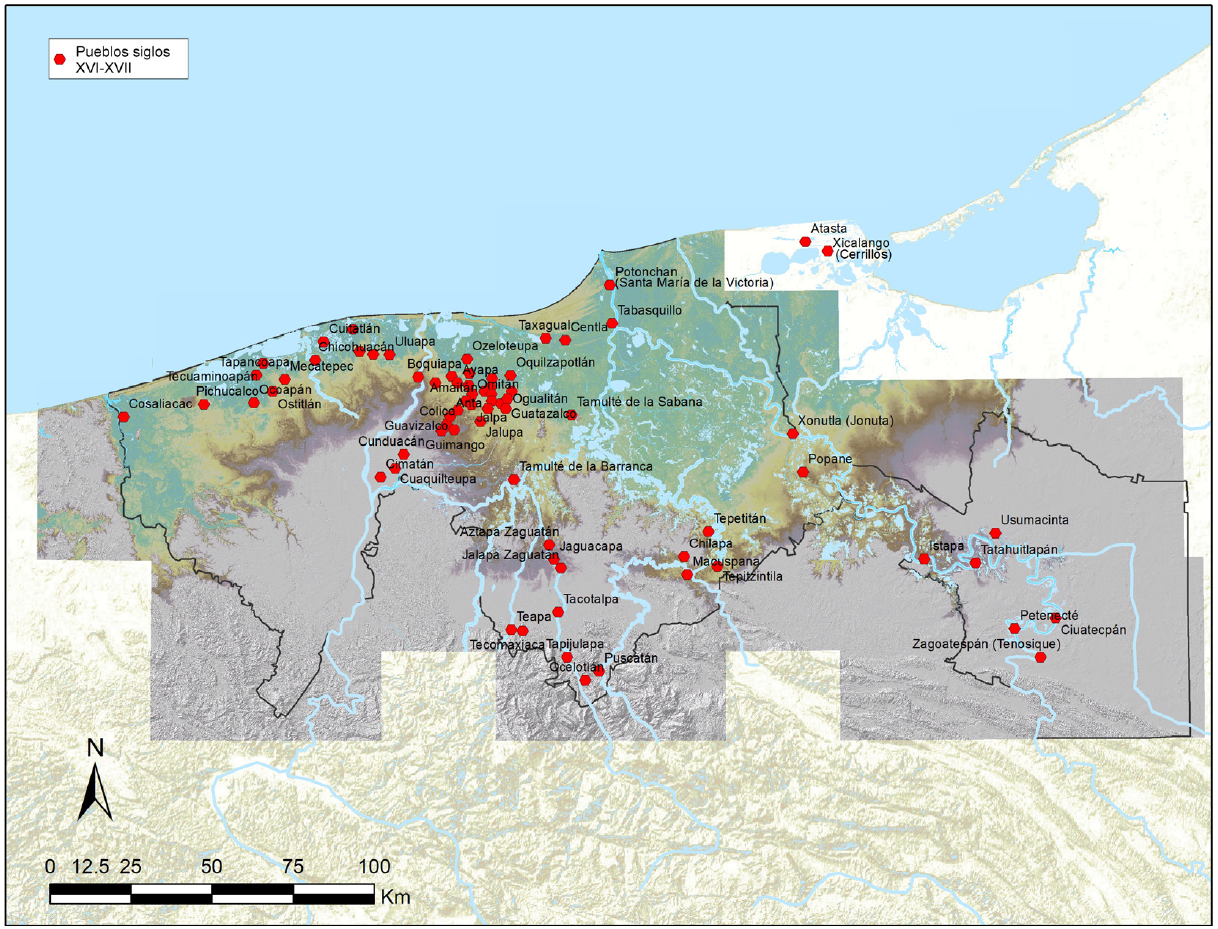
Task: Click the Popane red marker
Action: [802, 472]
